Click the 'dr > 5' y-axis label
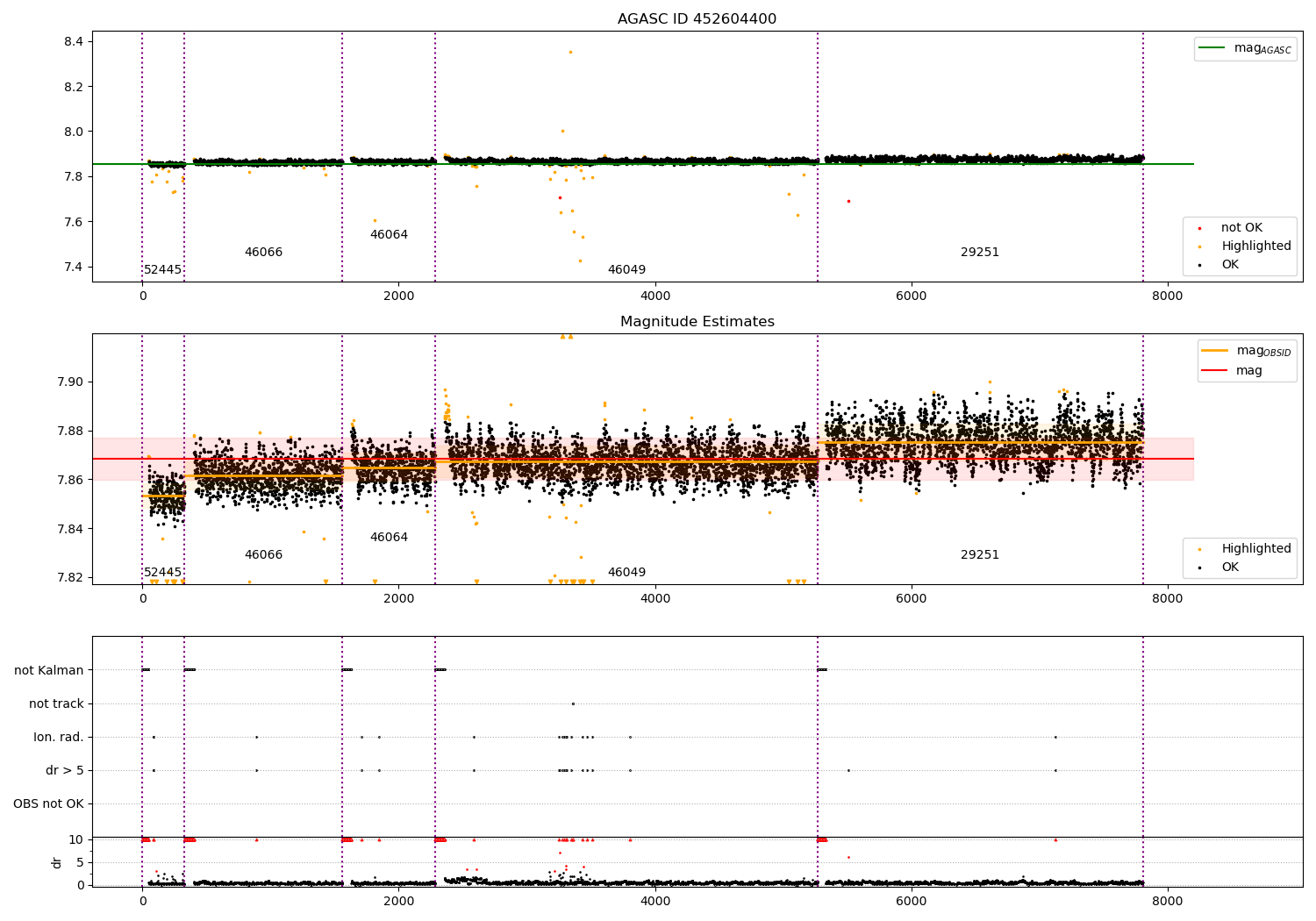This screenshot has width=1316, height=921. coord(65,771)
